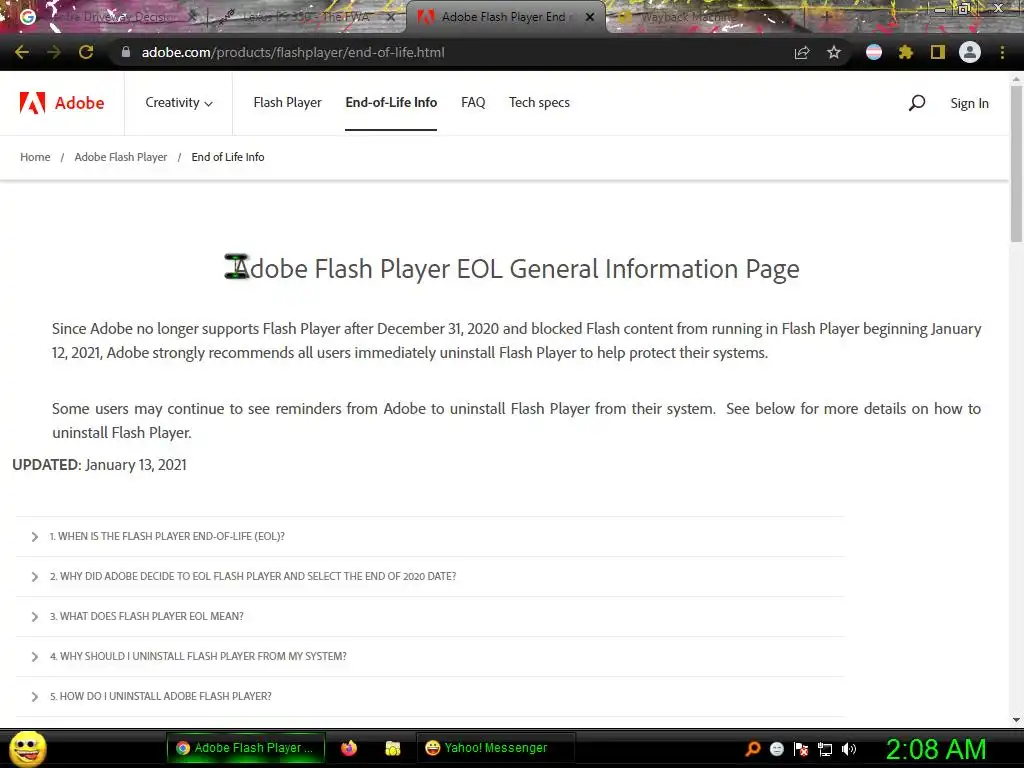The image size is (1024, 768).
Task: Click the padlock site info icon
Action: 126,52
